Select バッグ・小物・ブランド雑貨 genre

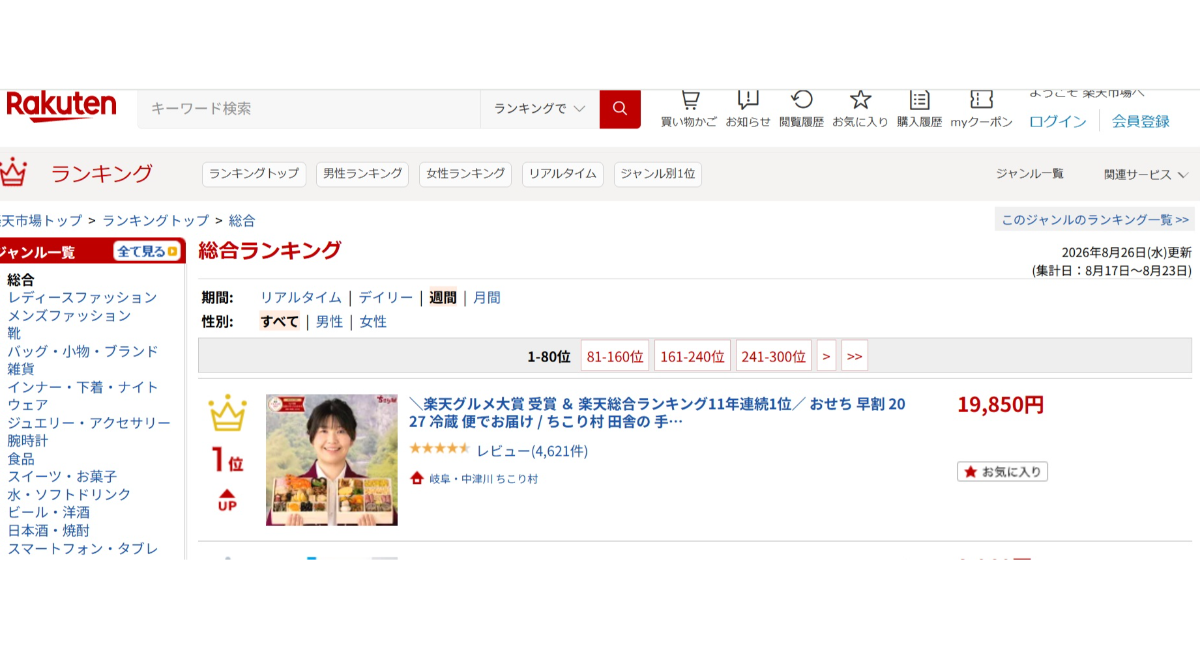pos(82,360)
